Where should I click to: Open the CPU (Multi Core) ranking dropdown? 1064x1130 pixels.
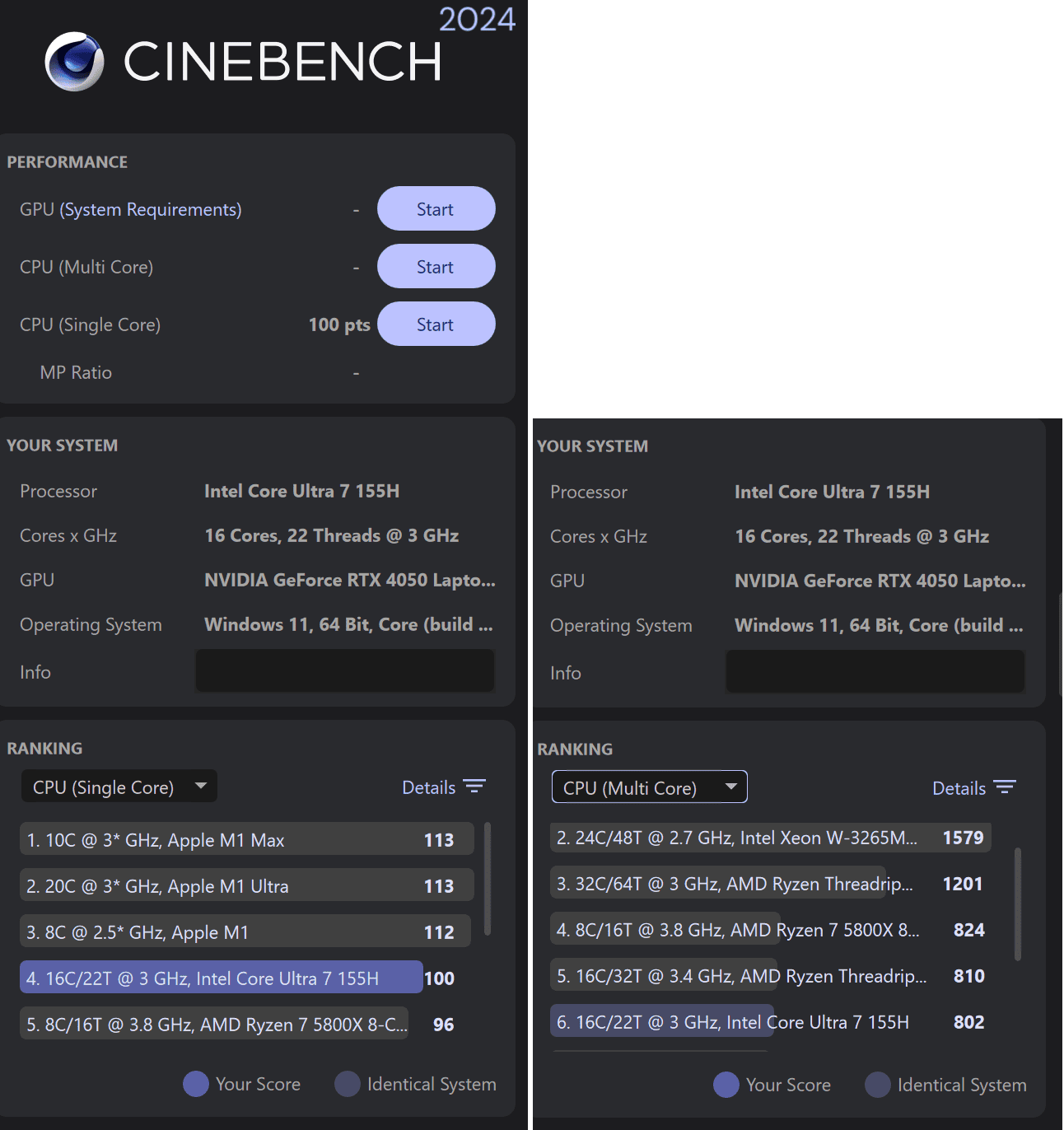click(x=650, y=787)
